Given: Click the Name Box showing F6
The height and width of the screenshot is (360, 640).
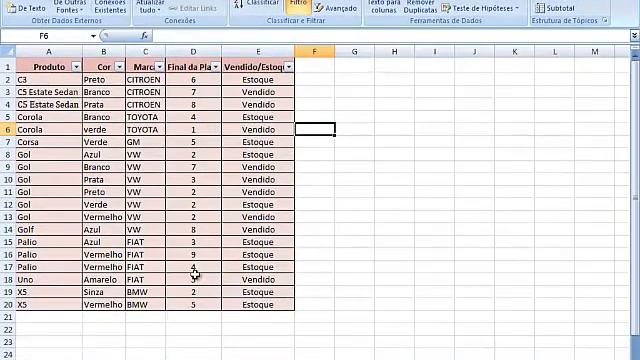Looking at the screenshot, I should click(x=45, y=36).
